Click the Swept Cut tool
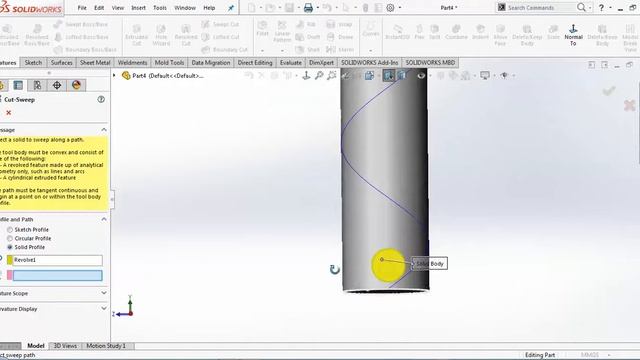The image size is (640, 360). pyautogui.click(x=220, y=24)
